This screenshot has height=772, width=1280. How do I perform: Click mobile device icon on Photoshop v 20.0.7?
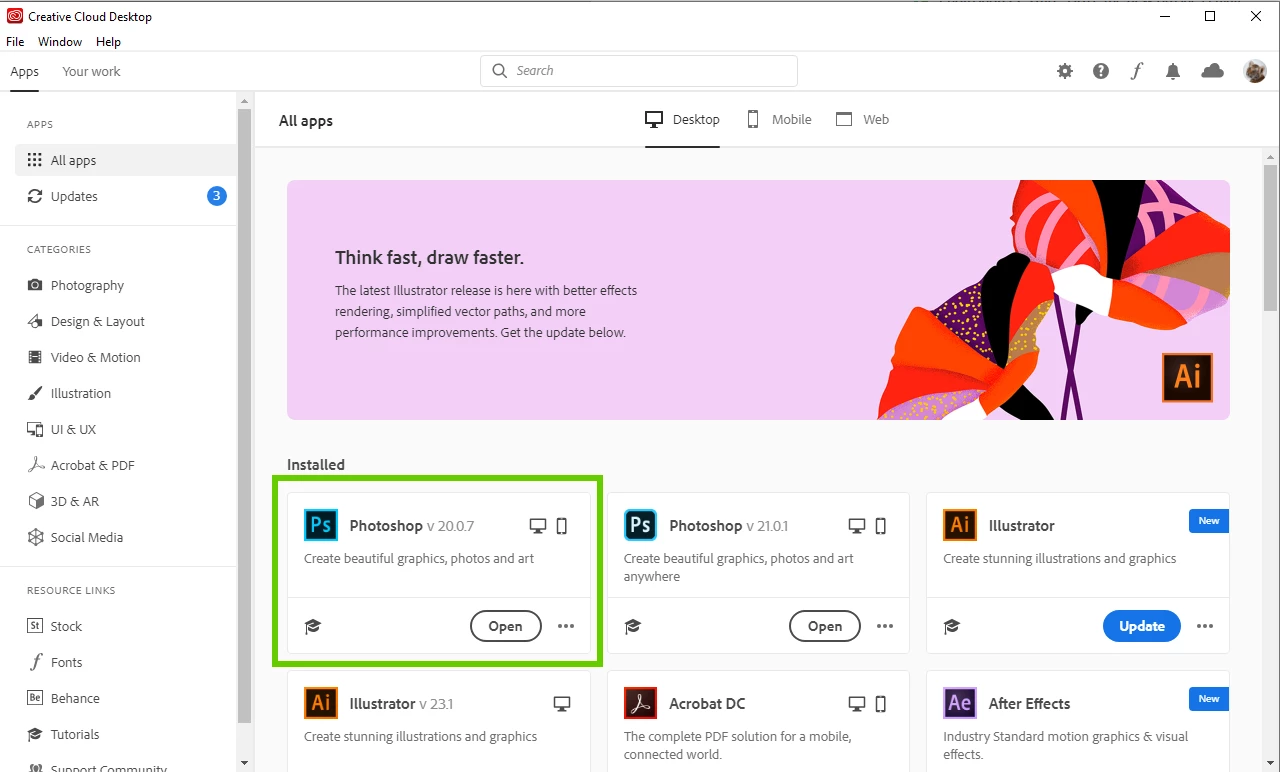(x=562, y=526)
